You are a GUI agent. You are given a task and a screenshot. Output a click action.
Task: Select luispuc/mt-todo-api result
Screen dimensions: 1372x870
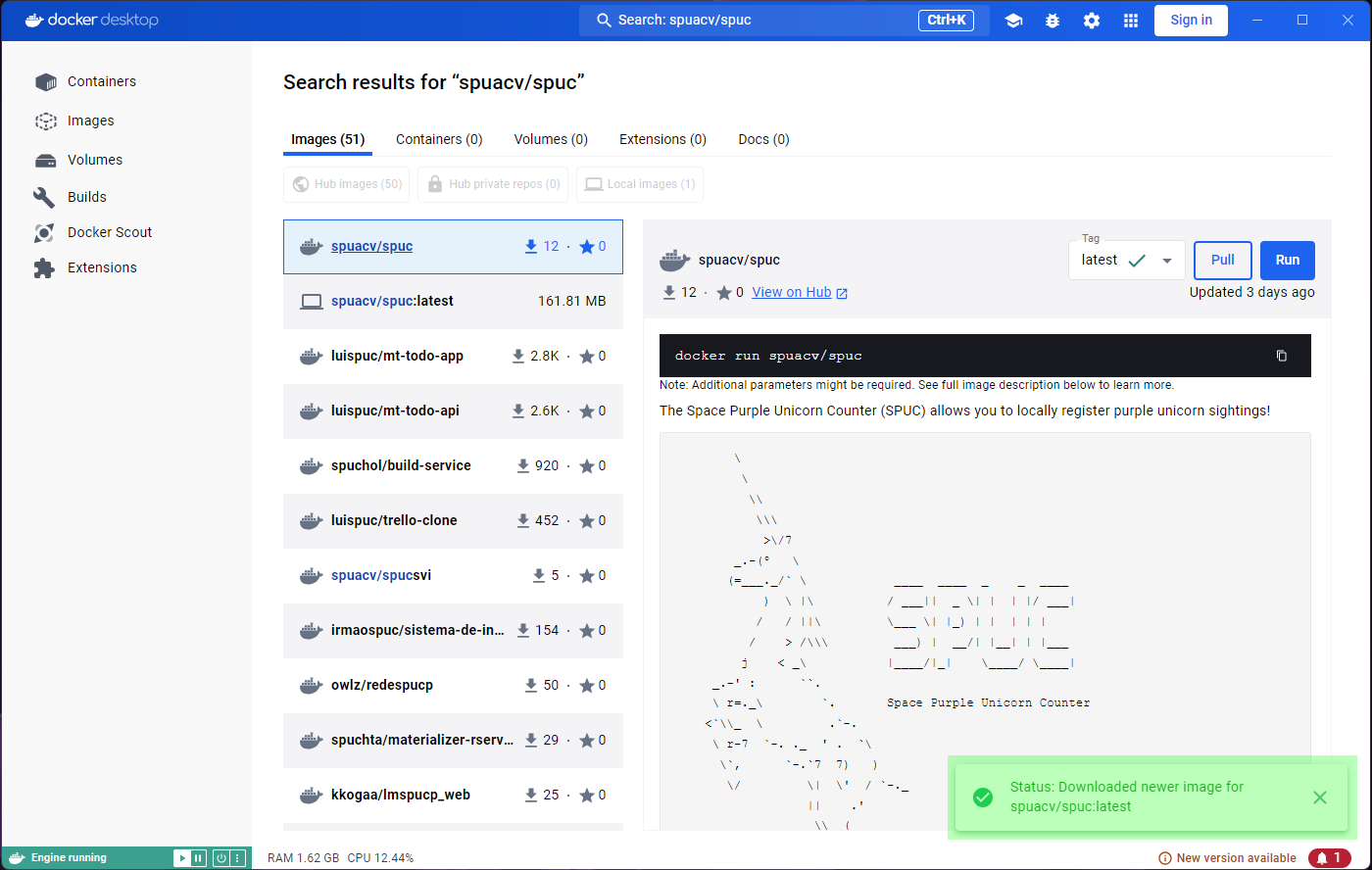tap(453, 411)
